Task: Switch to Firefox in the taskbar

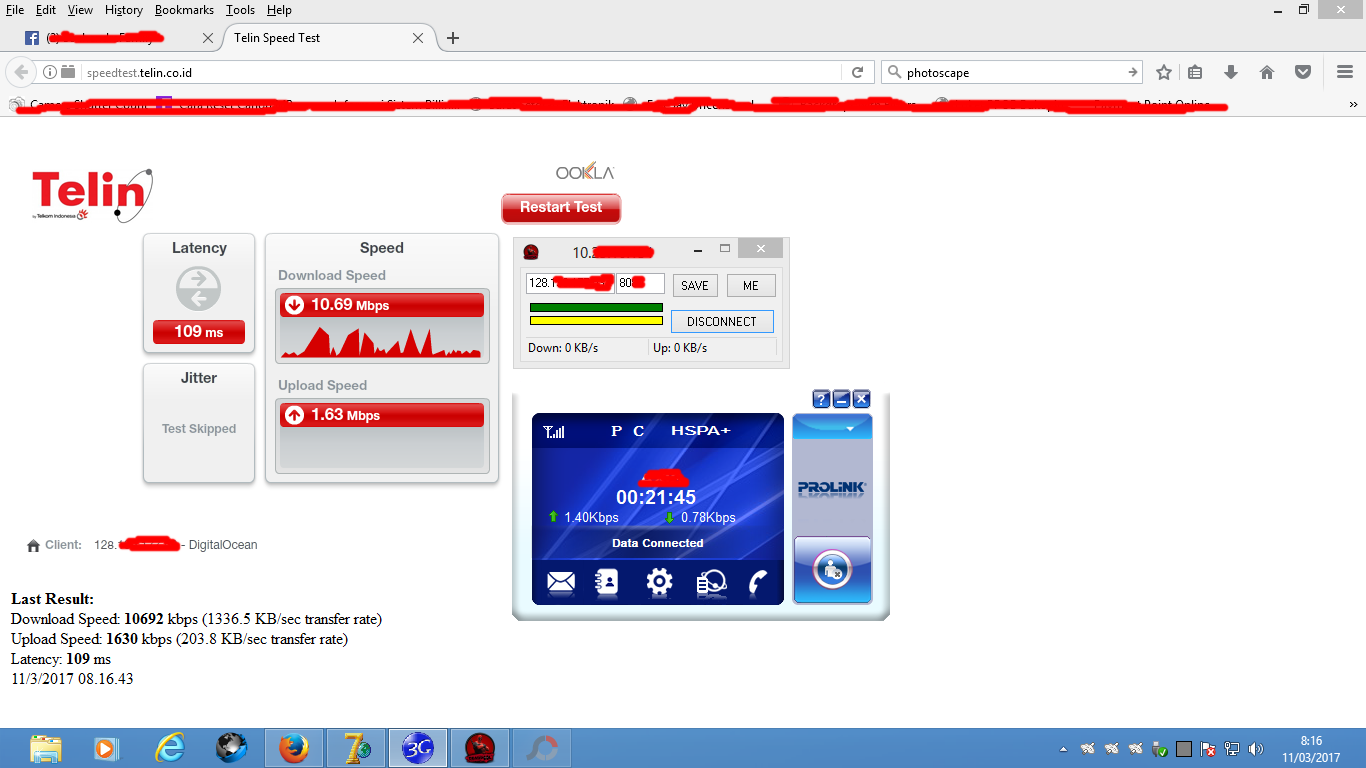Action: [x=294, y=748]
